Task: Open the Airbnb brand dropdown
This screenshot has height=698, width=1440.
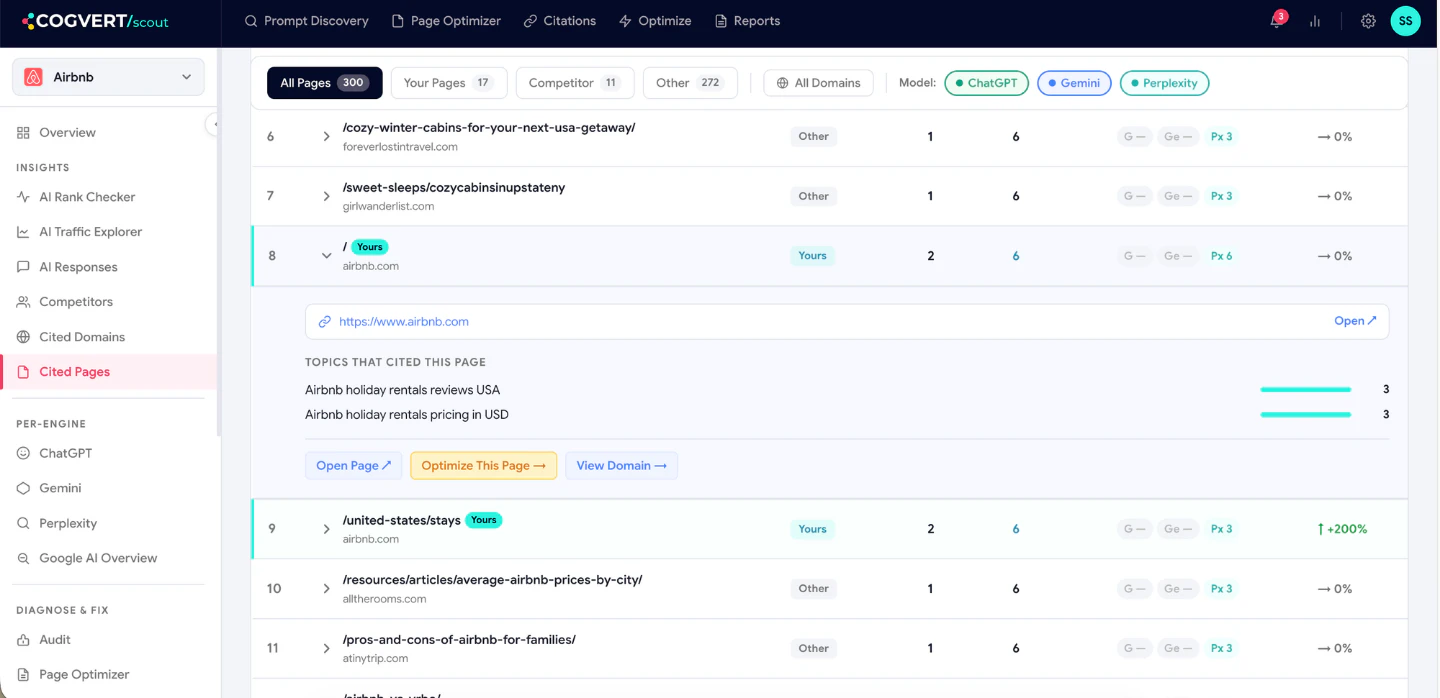Action: pyautogui.click(x=108, y=77)
